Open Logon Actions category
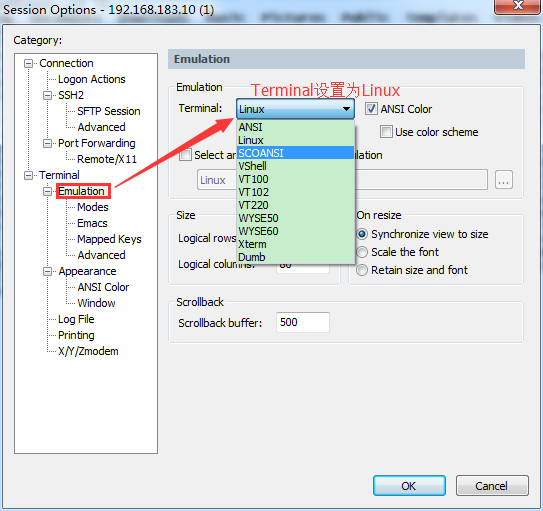 coord(91,79)
